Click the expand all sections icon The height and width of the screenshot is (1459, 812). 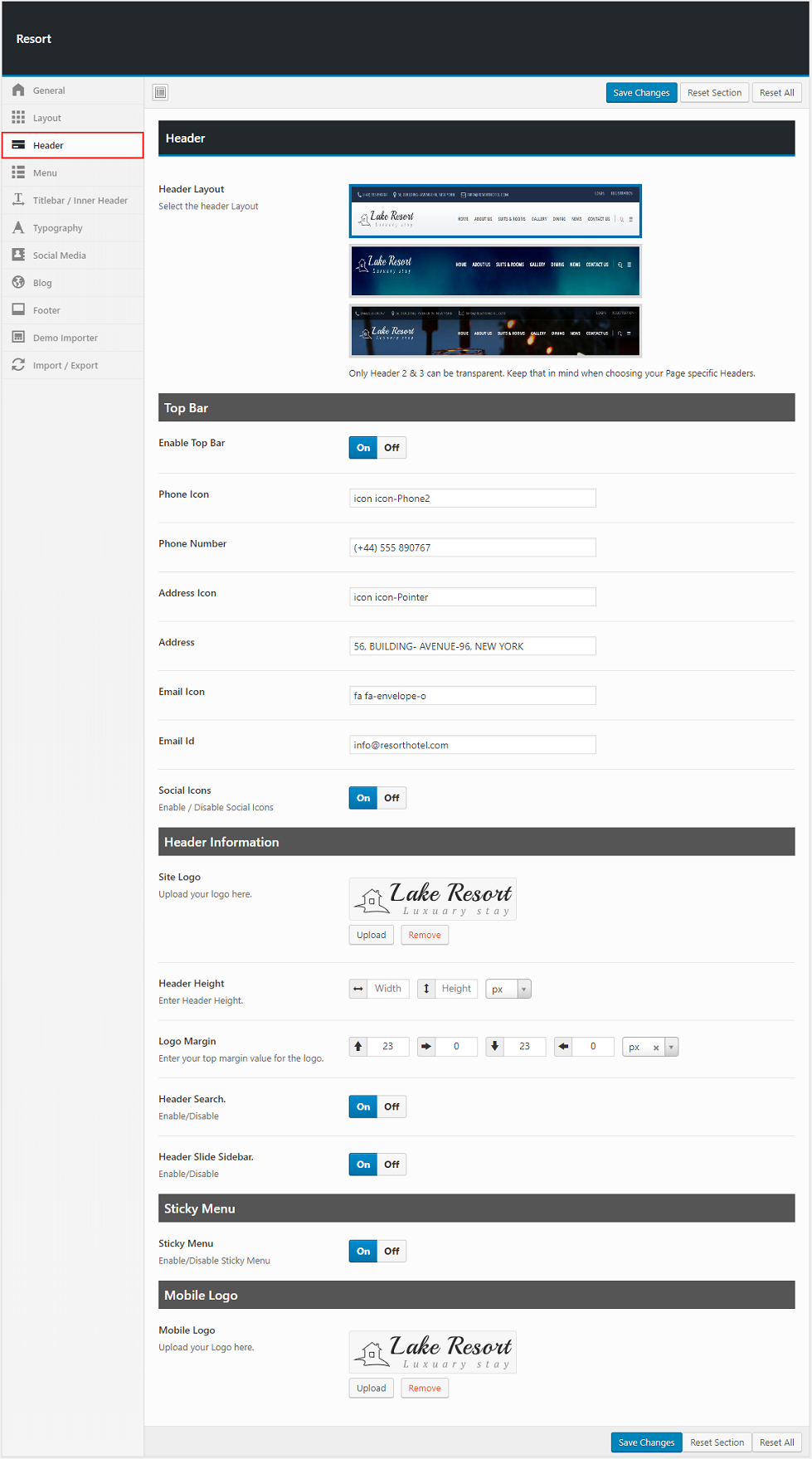click(x=161, y=92)
